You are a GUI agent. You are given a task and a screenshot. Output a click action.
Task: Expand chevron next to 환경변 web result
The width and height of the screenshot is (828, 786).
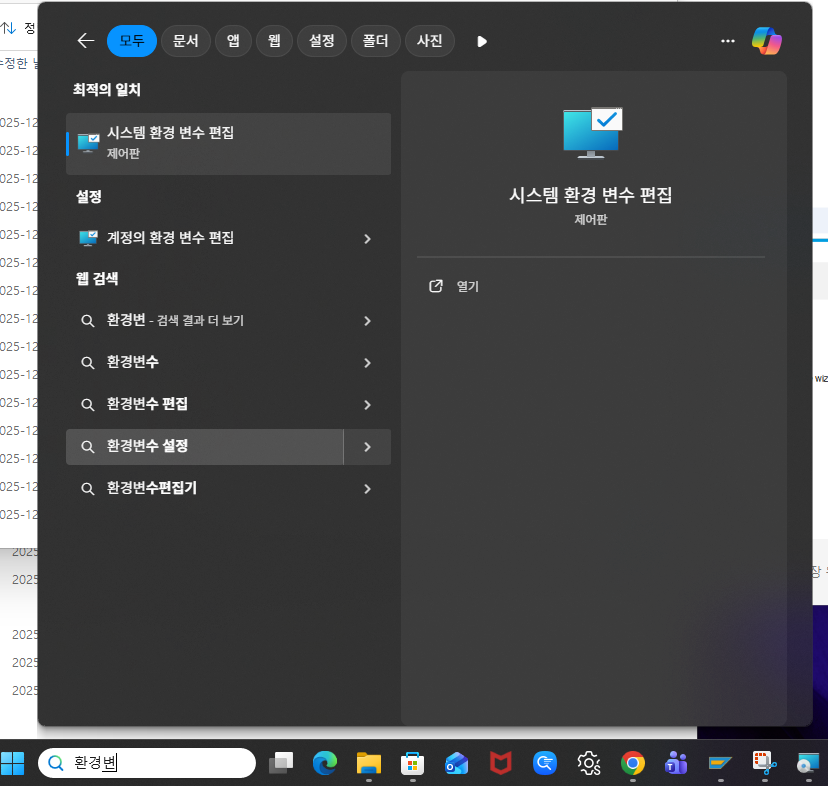point(368,321)
